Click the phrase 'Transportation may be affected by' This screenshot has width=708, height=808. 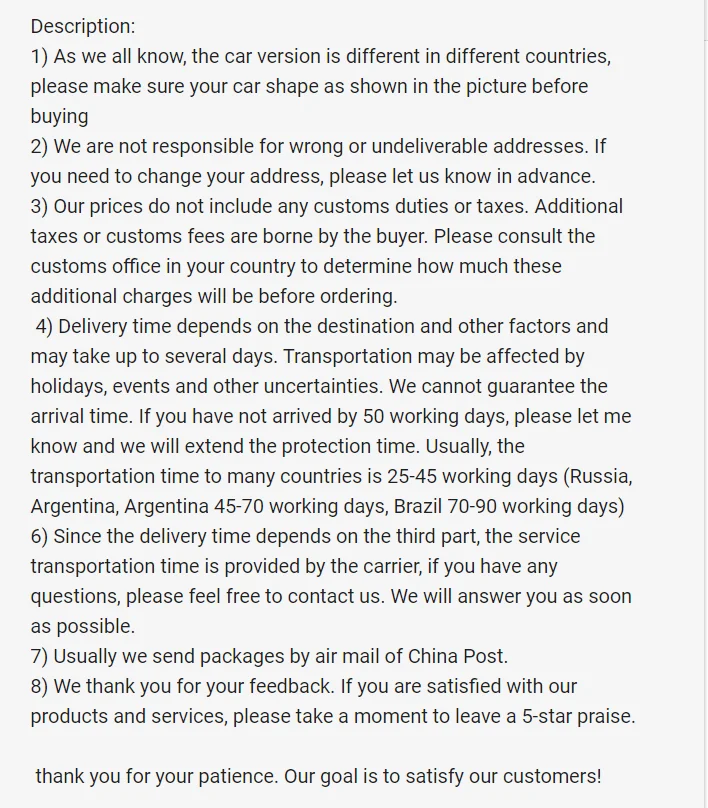(x=434, y=356)
